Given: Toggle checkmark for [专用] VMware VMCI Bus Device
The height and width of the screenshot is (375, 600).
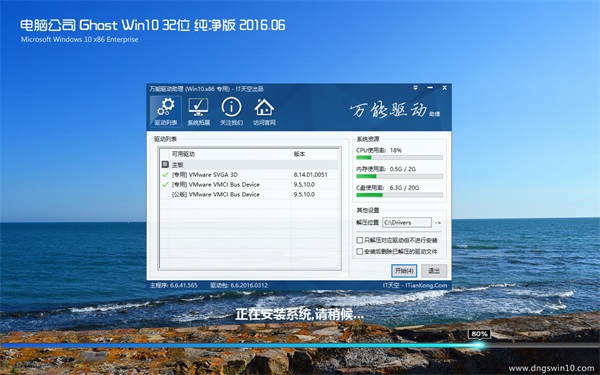Looking at the screenshot, I should [165, 184].
